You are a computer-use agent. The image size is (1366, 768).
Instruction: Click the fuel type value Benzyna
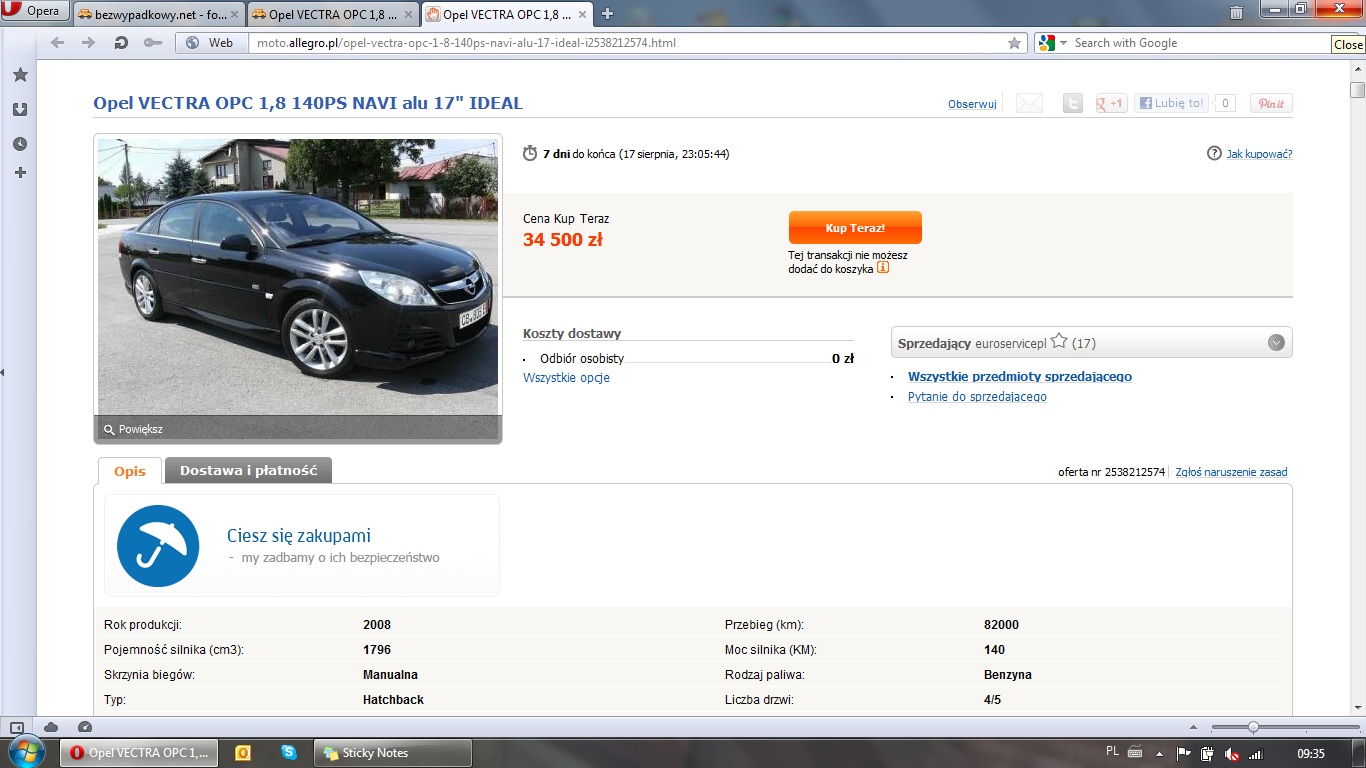pyautogui.click(x=1007, y=675)
